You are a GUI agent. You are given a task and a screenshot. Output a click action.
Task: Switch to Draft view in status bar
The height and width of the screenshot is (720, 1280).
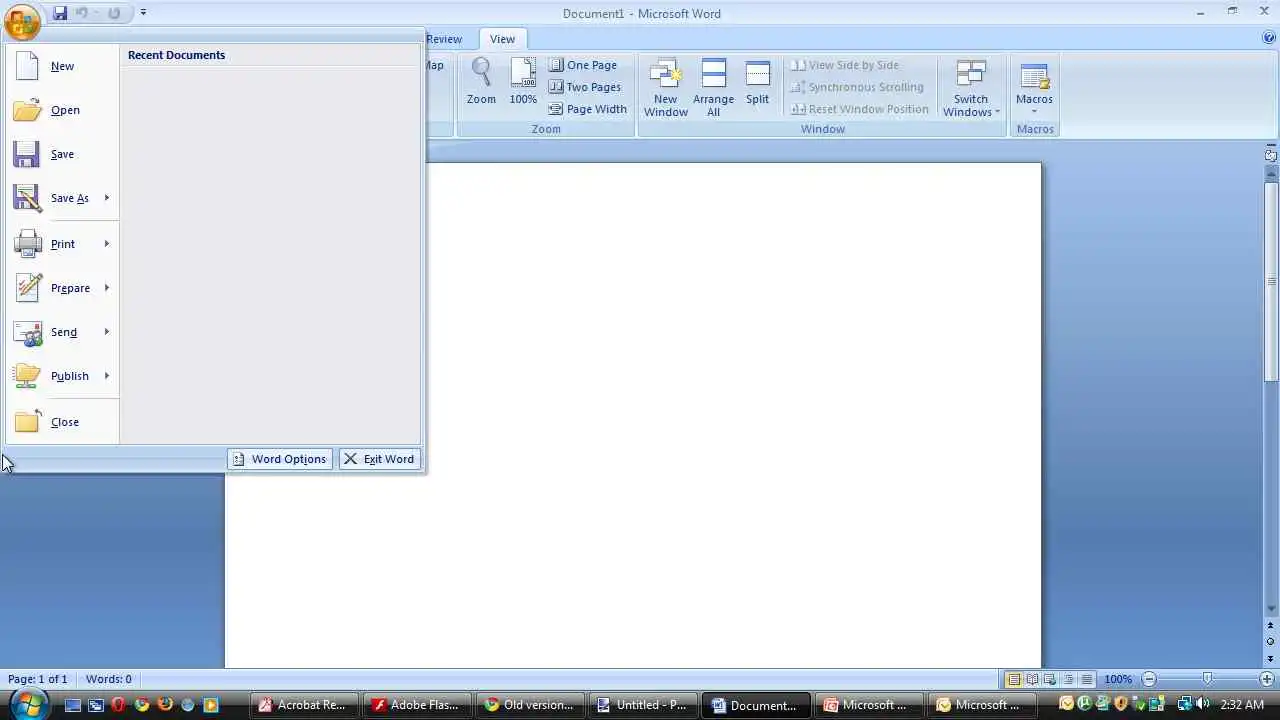[1086, 679]
